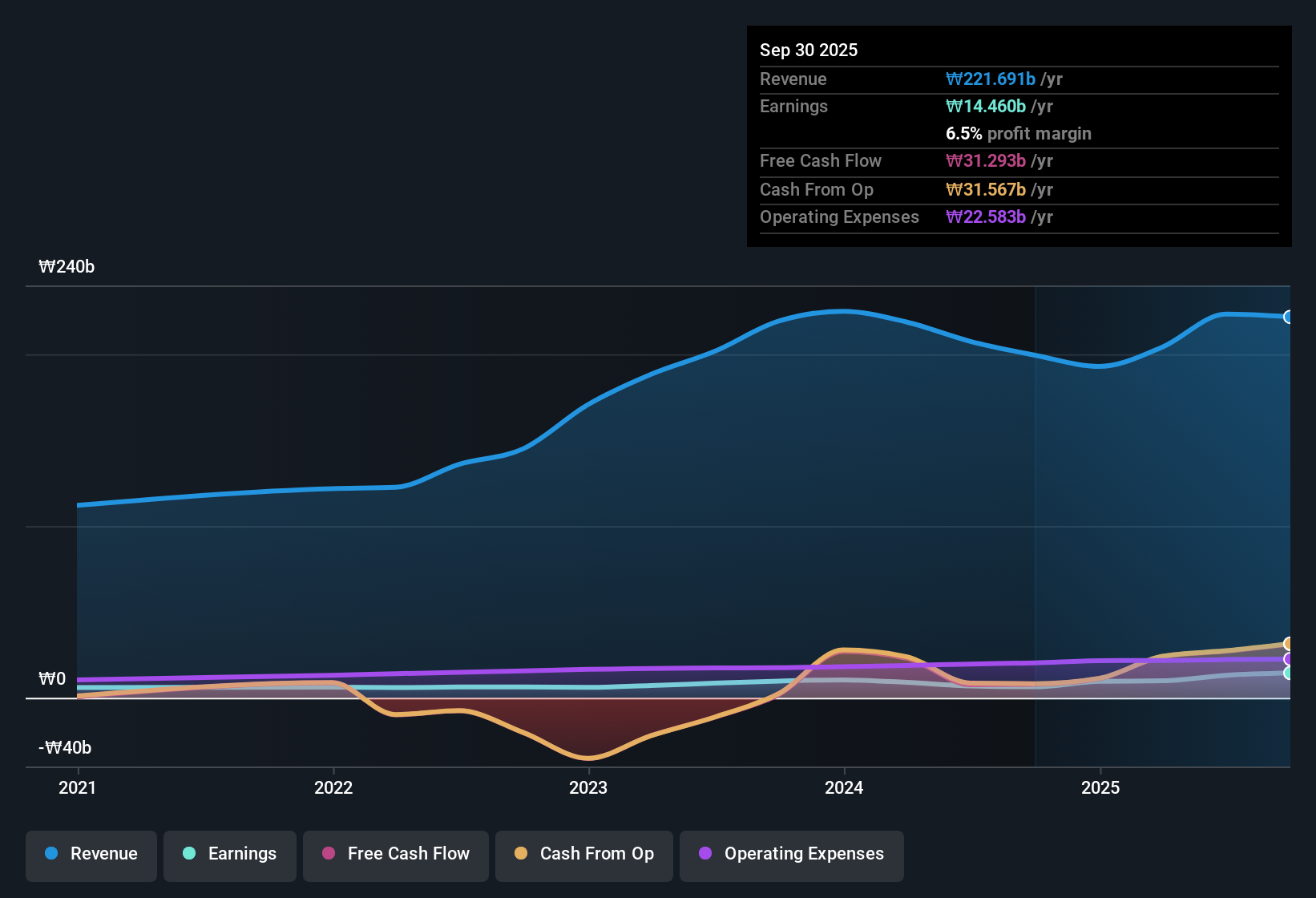The width and height of the screenshot is (1316, 898).
Task: Click the ₩22.583b operating expenses value
Action: point(986,216)
